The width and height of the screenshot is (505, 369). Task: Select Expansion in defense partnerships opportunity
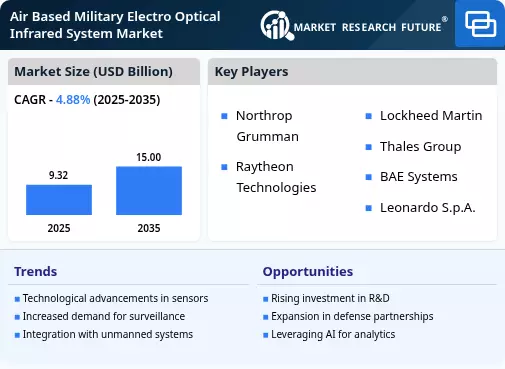352,316
